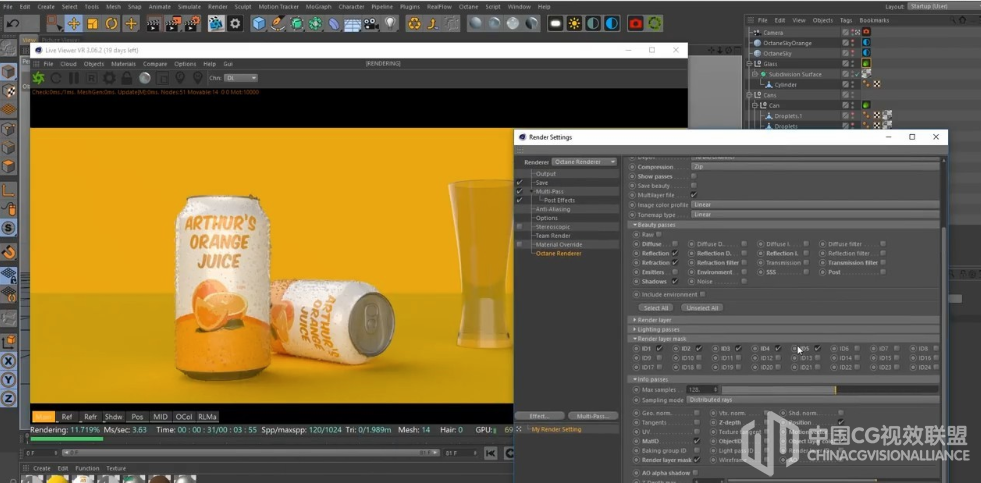Click the Cube primitive icon in toolbar
981x483 pixels.
coord(258,24)
